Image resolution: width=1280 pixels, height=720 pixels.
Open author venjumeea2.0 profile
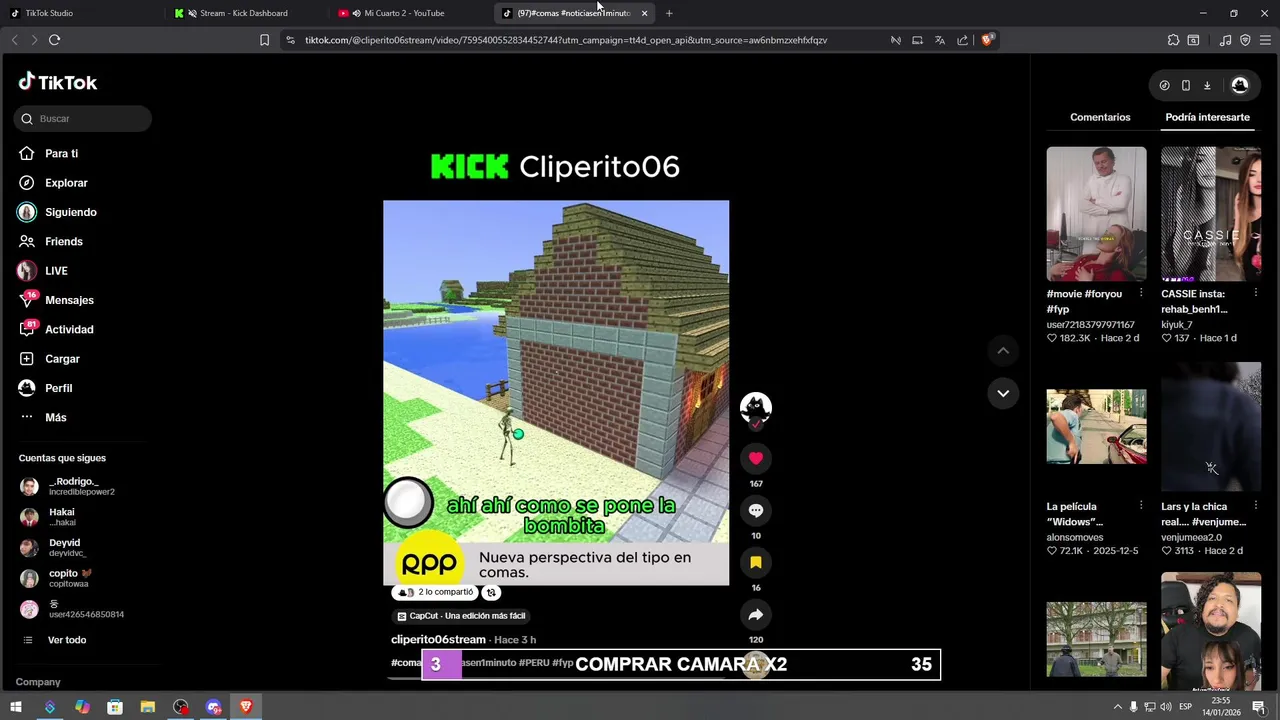click(x=1191, y=537)
